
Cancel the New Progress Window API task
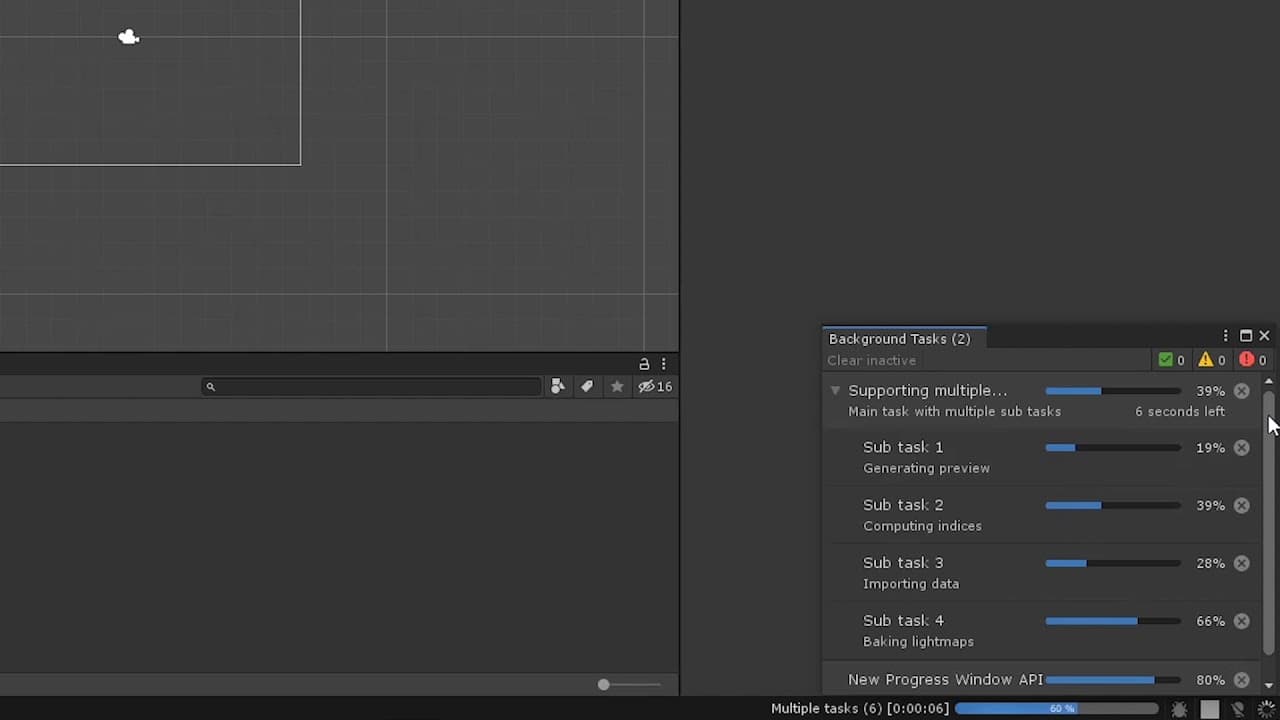tap(1242, 680)
